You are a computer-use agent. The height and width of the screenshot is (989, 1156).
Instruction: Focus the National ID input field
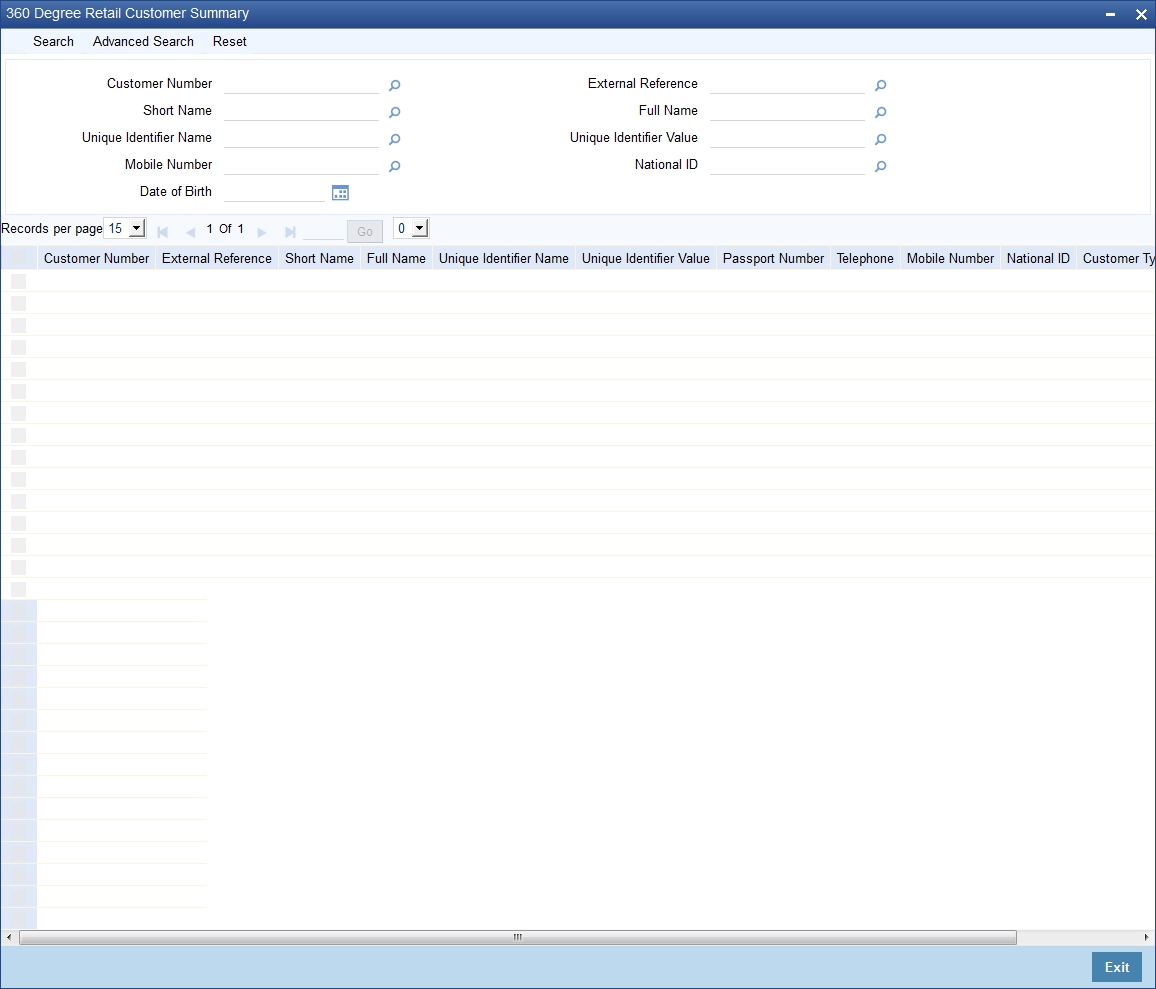tap(787, 165)
